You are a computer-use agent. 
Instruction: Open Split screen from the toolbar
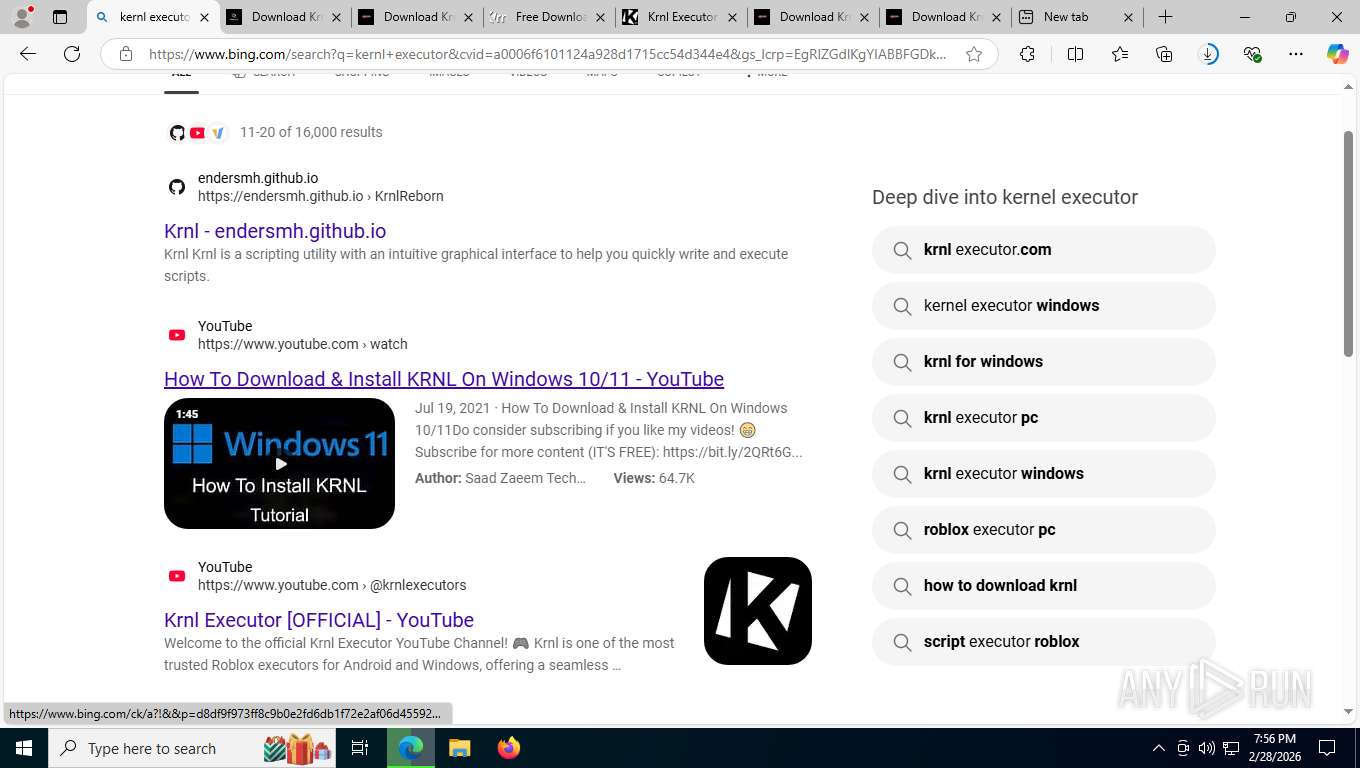click(x=1075, y=54)
